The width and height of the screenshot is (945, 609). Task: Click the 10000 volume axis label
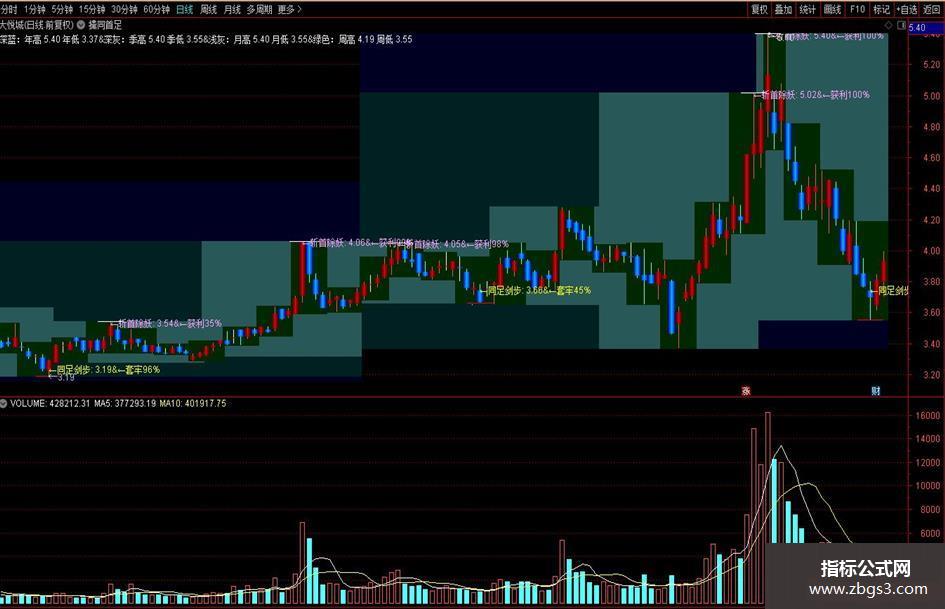[928, 486]
